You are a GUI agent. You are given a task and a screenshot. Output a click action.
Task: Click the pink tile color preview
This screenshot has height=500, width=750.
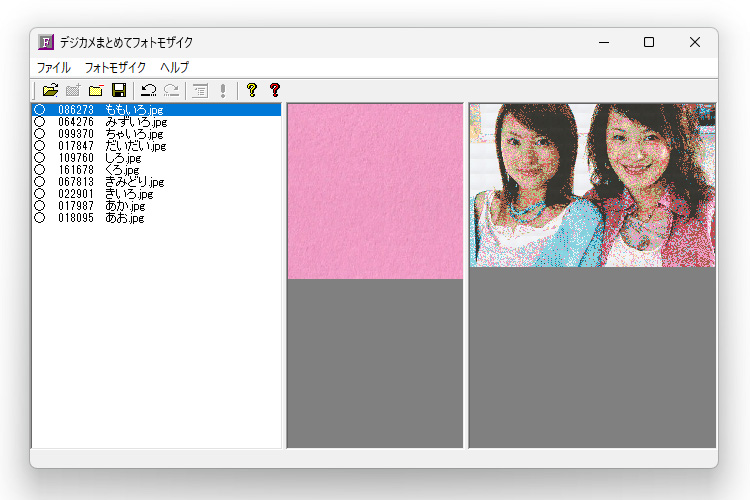[375, 191]
